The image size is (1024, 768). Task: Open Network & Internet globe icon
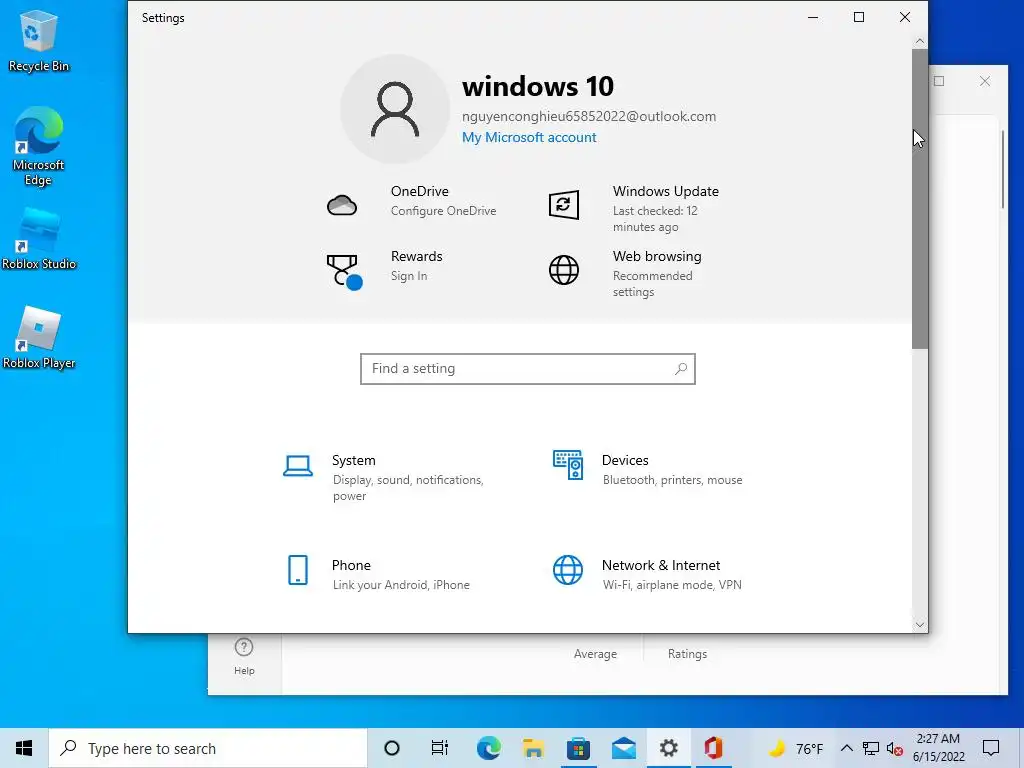pyautogui.click(x=568, y=570)
